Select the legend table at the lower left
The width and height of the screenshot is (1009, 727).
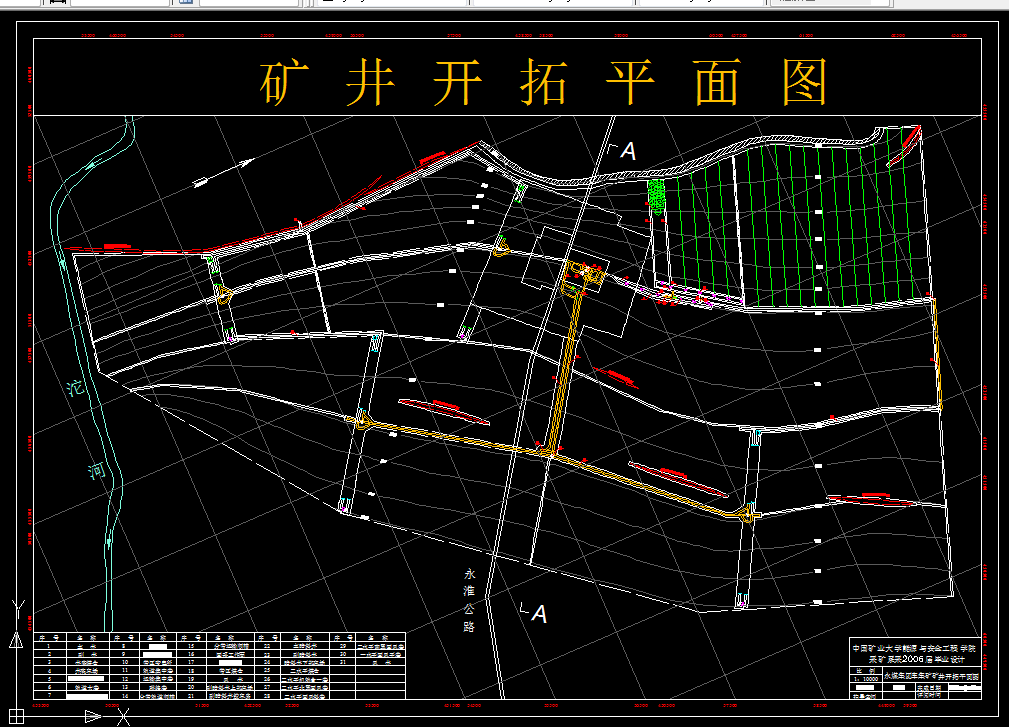(220, 665)
